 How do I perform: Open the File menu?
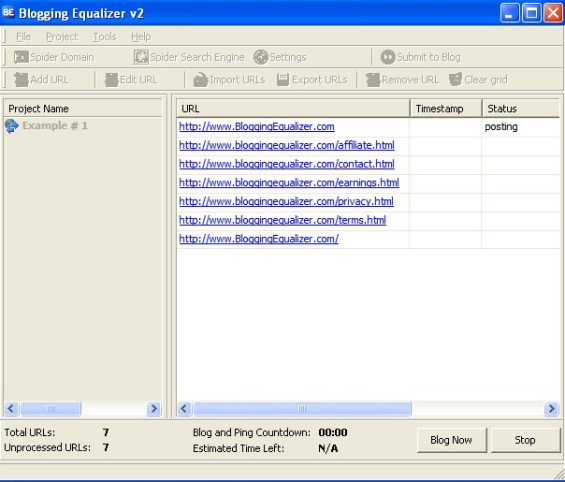(x=23, y=37)
